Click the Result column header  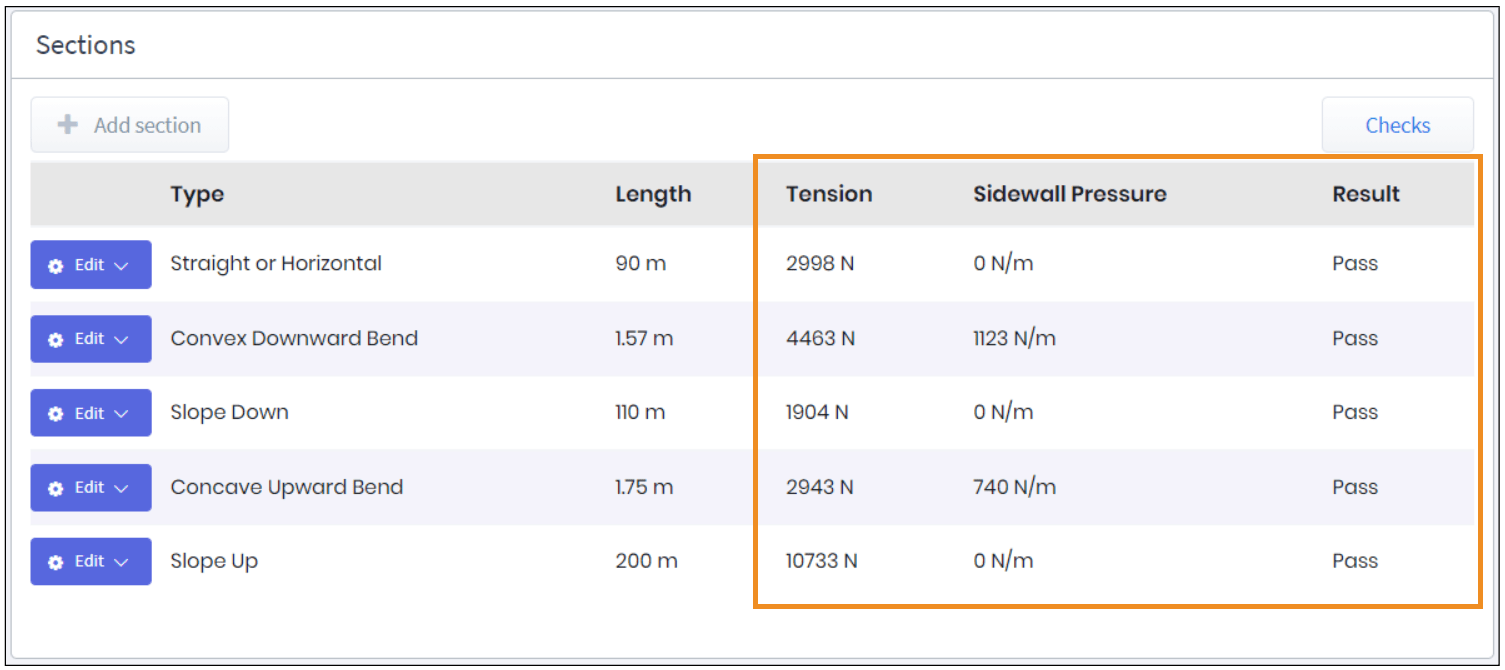[1366, 194]
